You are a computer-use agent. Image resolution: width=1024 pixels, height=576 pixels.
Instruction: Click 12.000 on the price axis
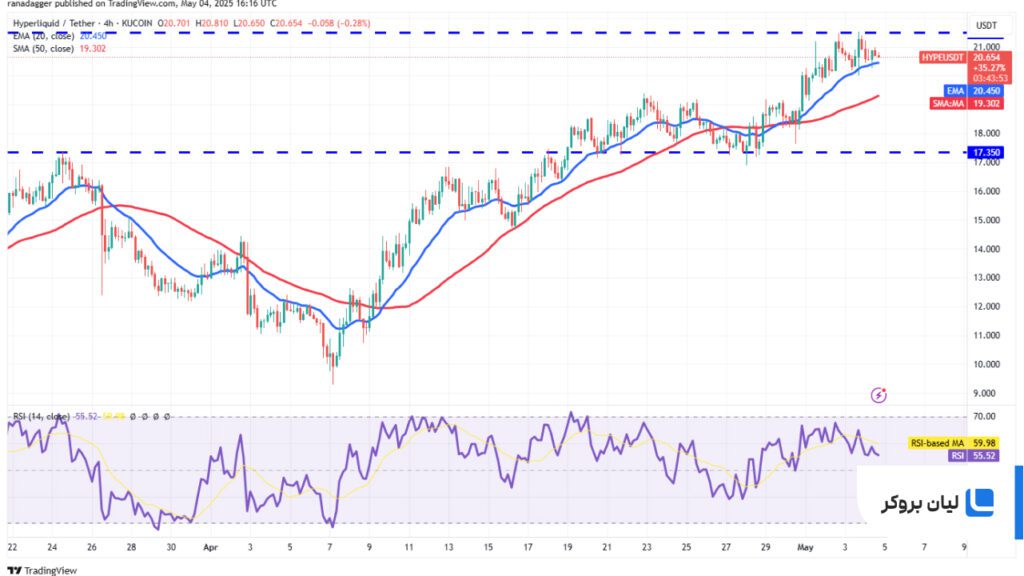(x=986, y=306)
